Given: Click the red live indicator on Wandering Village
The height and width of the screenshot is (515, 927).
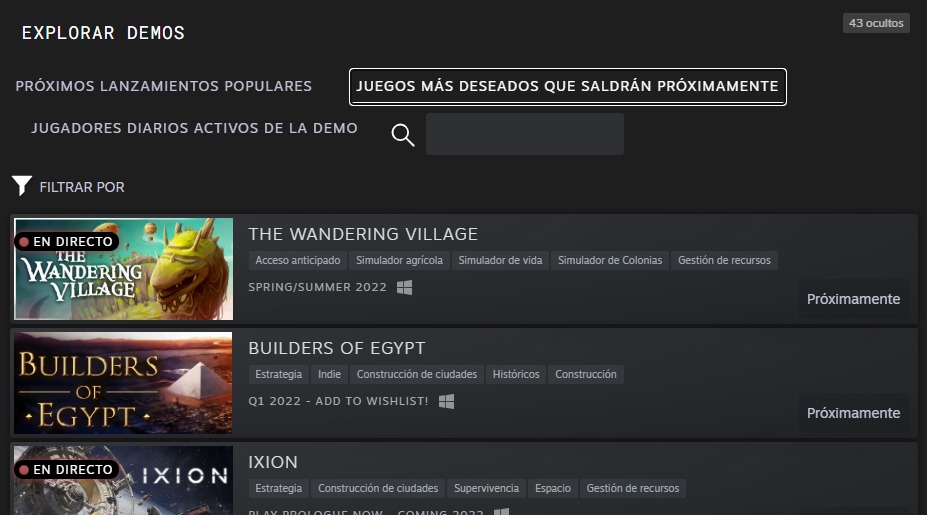Looking at the screenshot, I should pos(24,242).
